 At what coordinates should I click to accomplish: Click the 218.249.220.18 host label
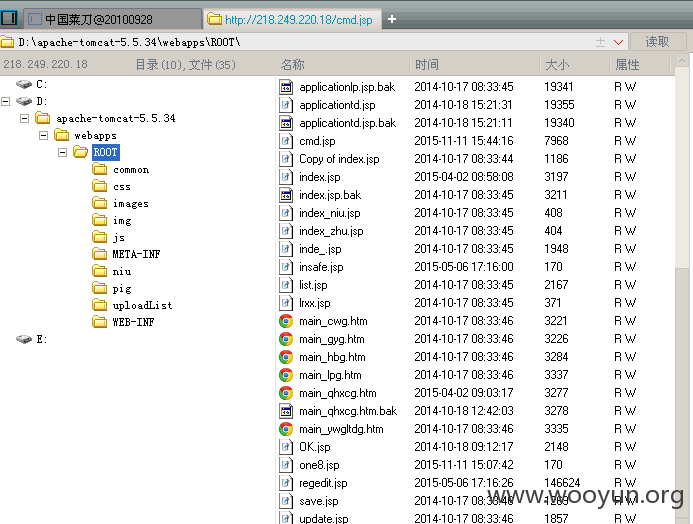(46, 65)
